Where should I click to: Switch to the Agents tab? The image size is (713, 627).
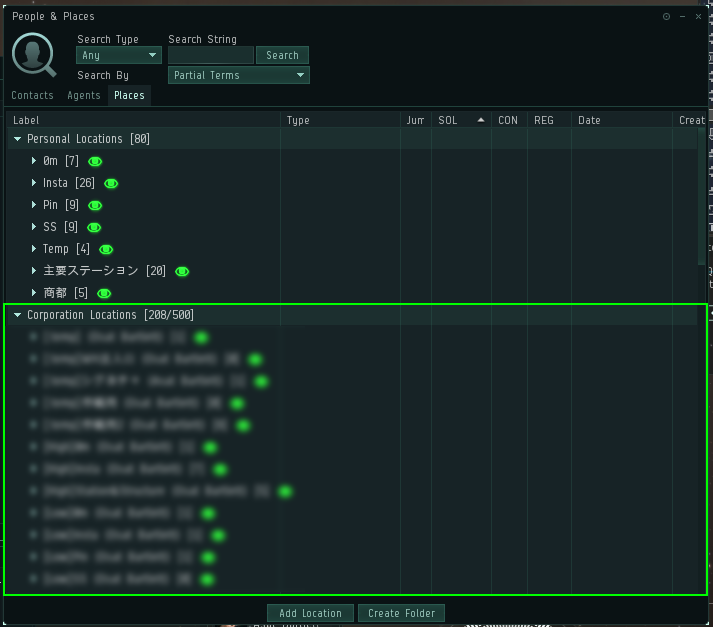[x=84, y=96]
